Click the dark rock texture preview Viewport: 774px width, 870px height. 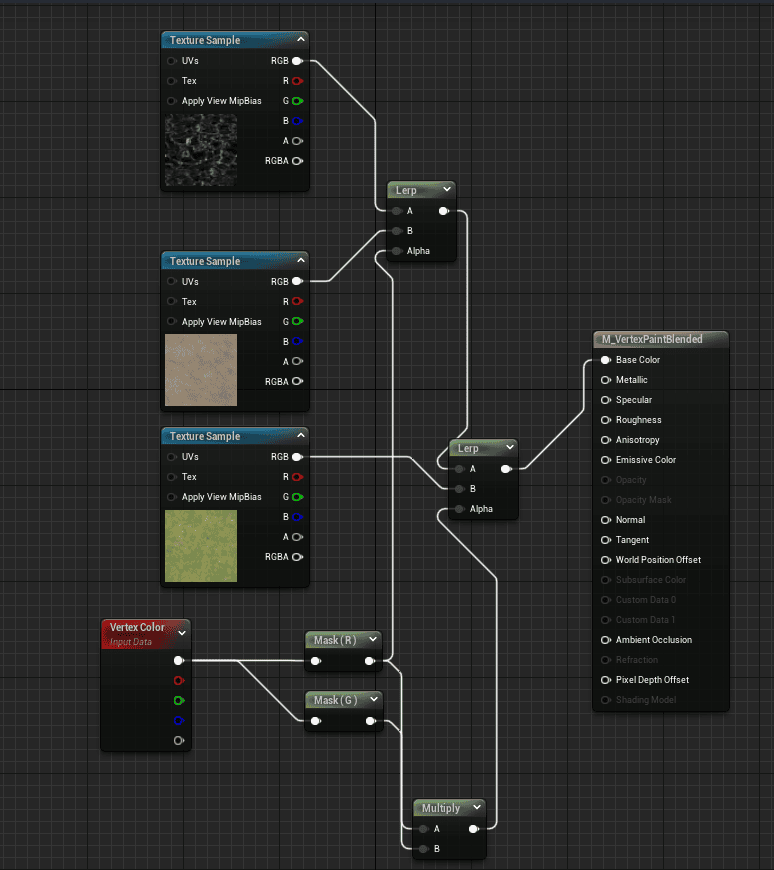click(x=201, y=150)
